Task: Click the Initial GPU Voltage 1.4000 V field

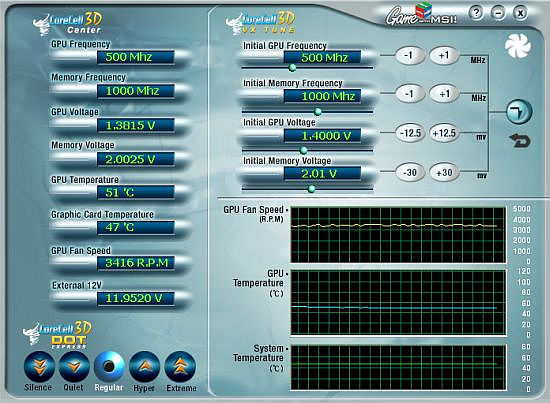Action: (322, 136)
